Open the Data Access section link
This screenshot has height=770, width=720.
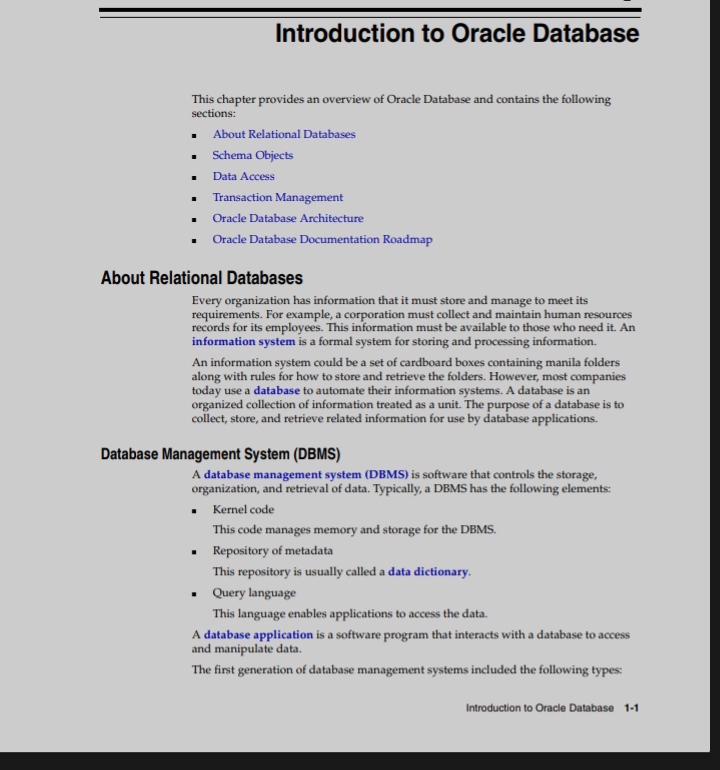click(244, 176)
